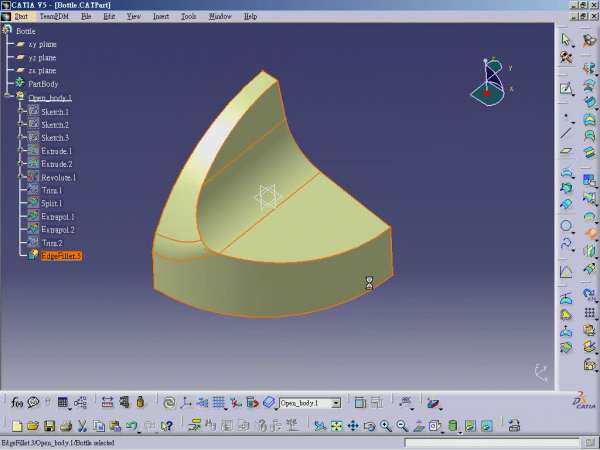Open the Help menu

[x=250, y=16]
